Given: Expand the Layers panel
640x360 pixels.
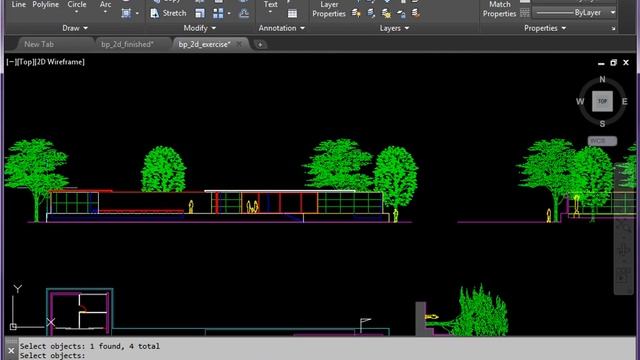Looking at the screenshot, I should (x=394, y=28).
